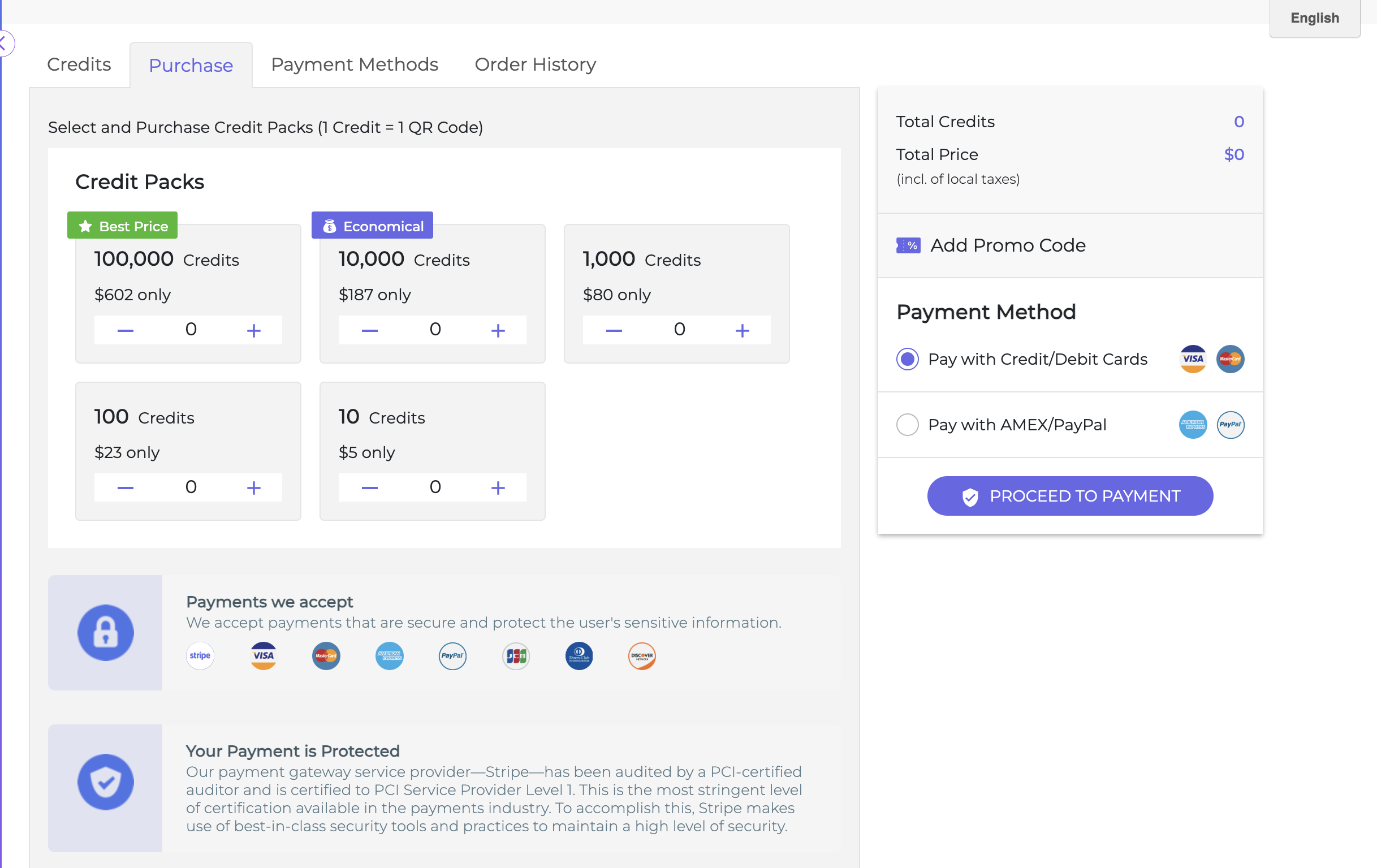Click the Proceed to Payment button
Screen dimensions: 1377x868
coord(1070,496)
